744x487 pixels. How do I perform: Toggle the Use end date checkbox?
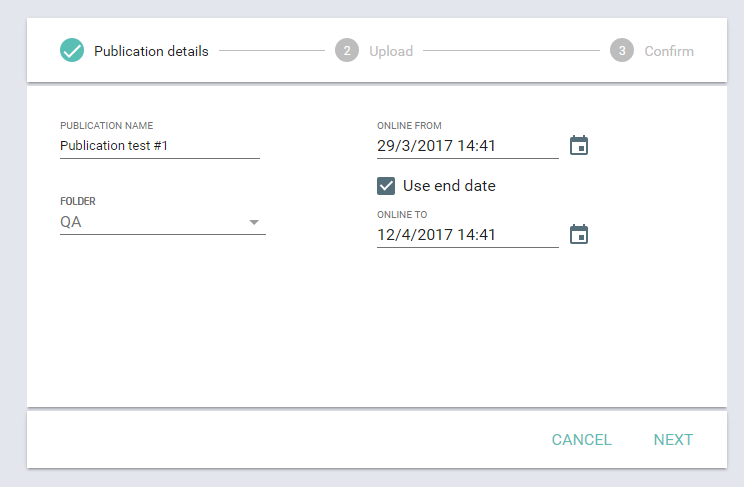point(386,186)
